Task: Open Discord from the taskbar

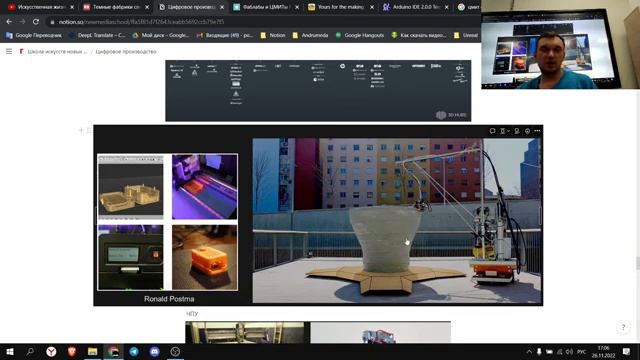Action: click(x=154, y=351)
